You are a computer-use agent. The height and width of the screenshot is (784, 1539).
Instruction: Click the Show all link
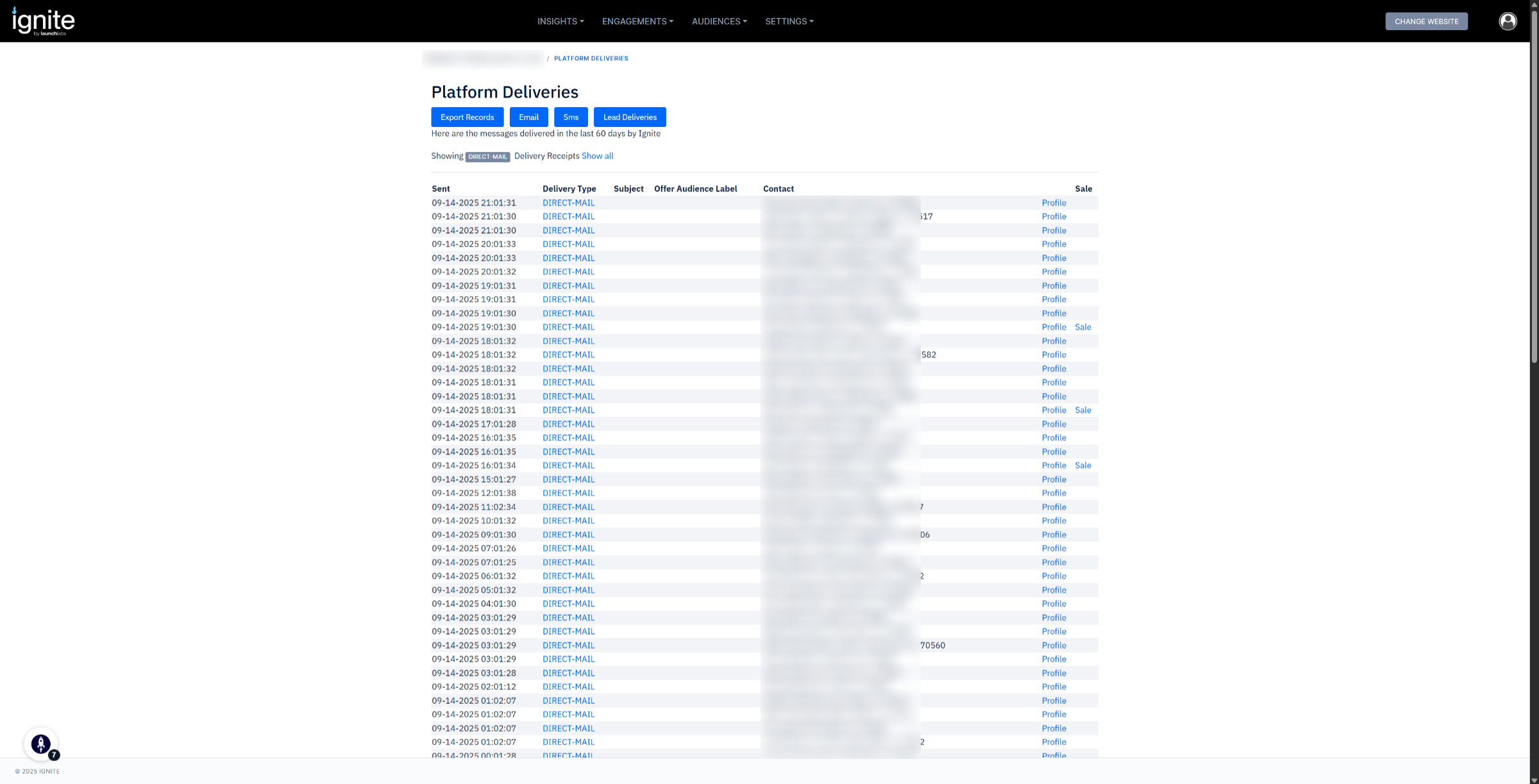pyautogui.click(x=597, y=156)
